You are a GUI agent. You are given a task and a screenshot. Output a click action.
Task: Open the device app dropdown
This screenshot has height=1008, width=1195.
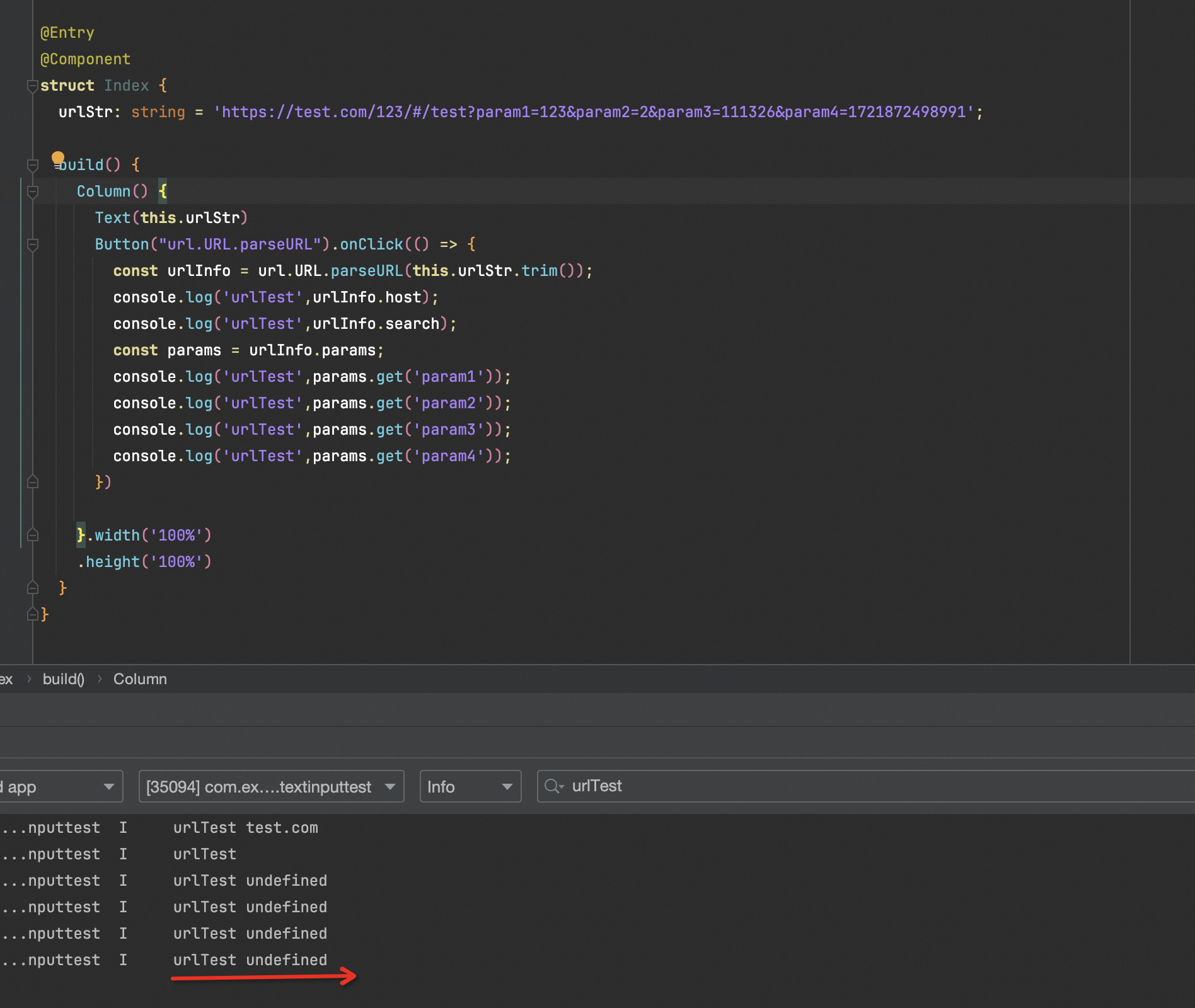pos(61,786)
